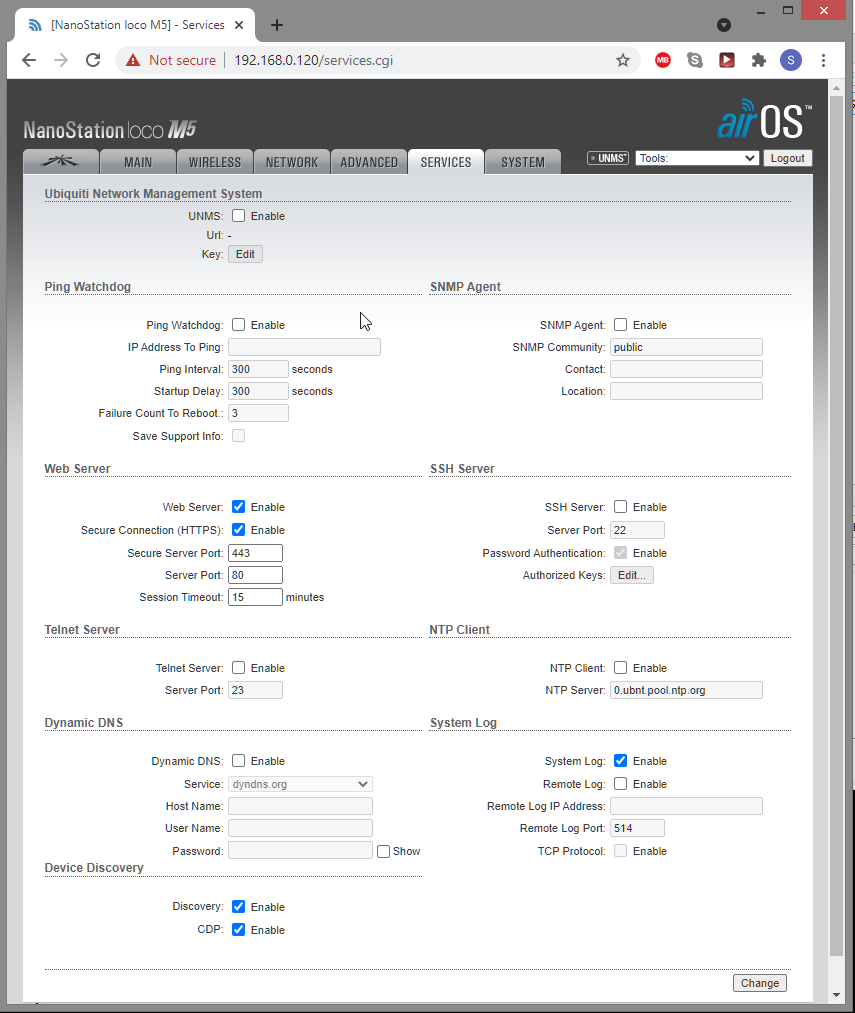Click the SNMP Community field

pyautogui.click(x=686, y=347)
